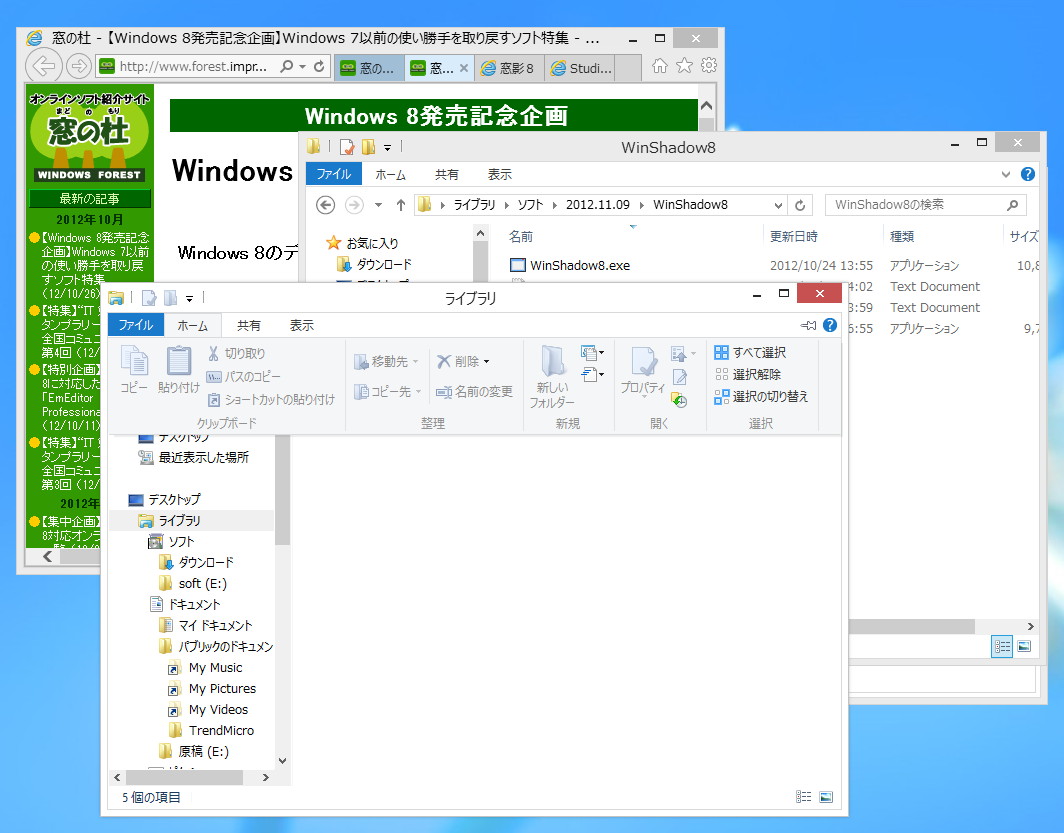The height and width of the screenshot is (833, 1064).
Task: Select the 切り取り (Cut) icon
Action: pyautogui.click(x=241, y=355)
